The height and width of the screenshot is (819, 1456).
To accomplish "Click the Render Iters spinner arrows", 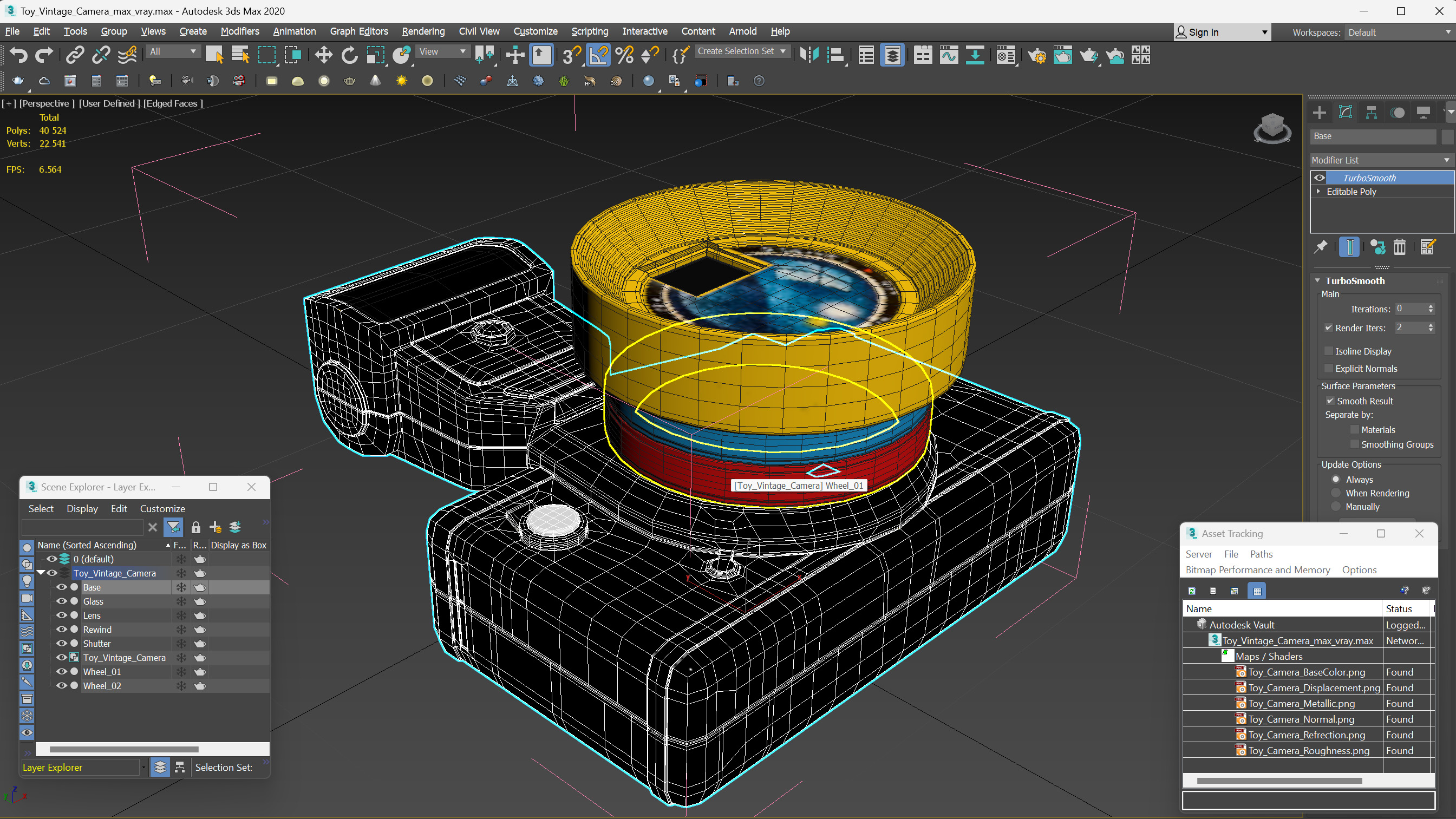I will (x=1431, y=328).
